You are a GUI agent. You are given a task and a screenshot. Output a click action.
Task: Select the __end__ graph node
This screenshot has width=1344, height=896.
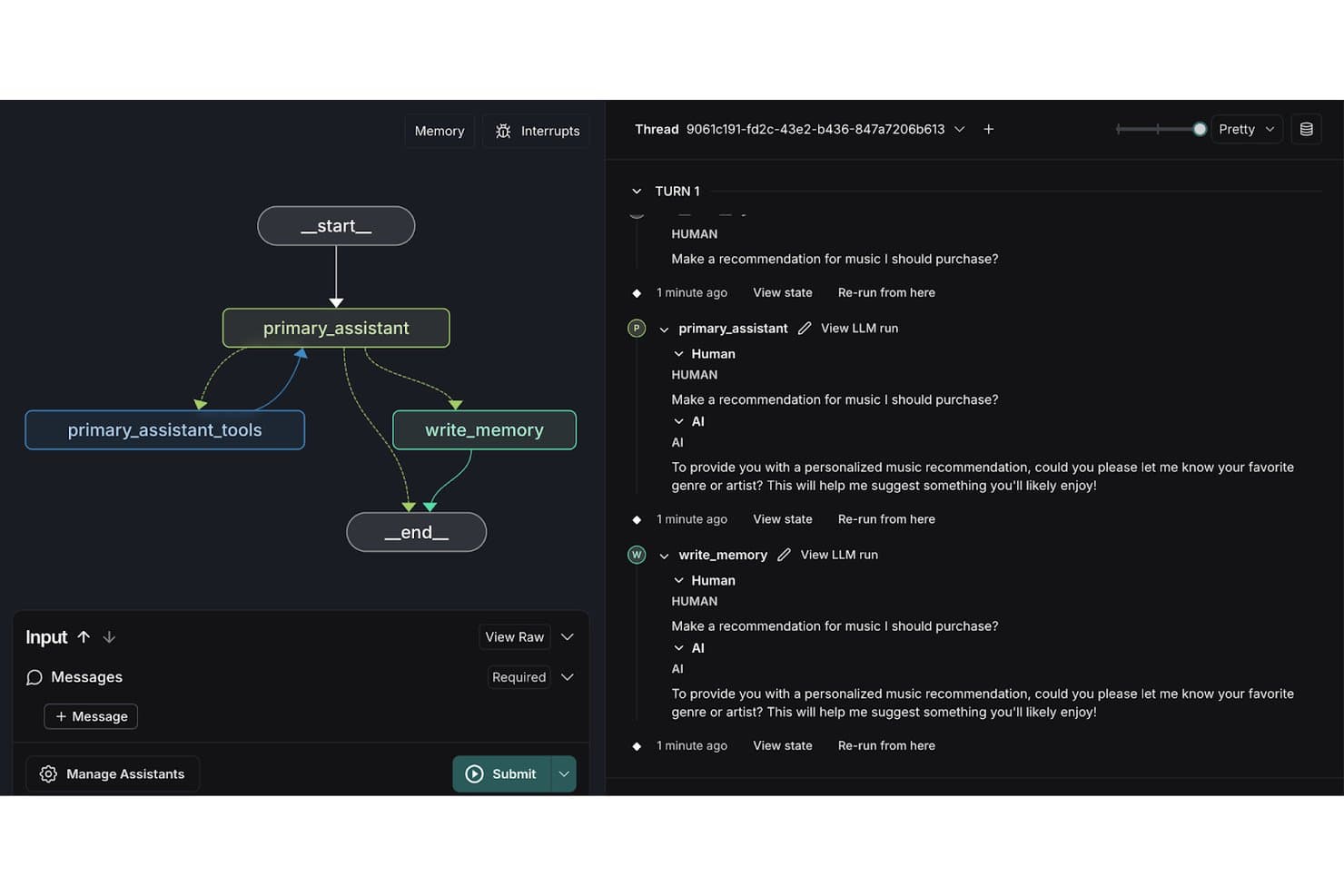click(x=417, y=532)
